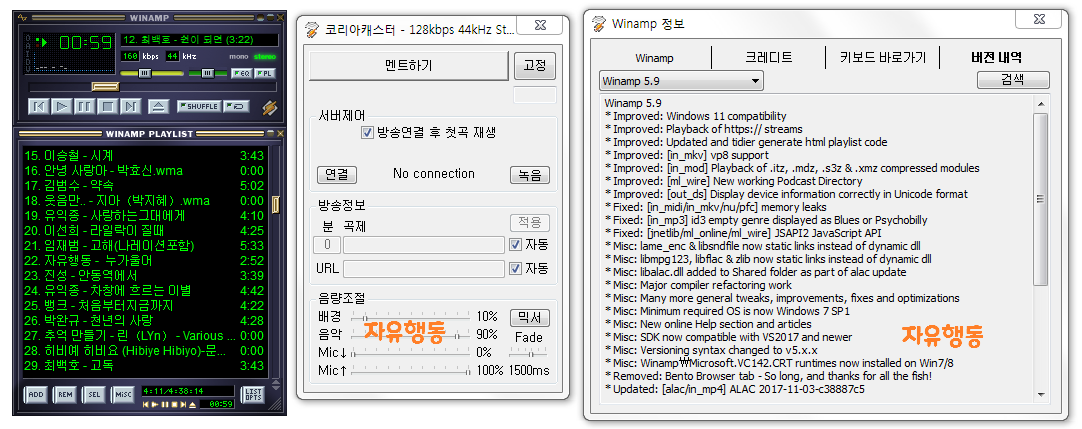Viewport: 1082px width, 429px height.
Task: Click the Mic↑ volume slider
Action: click(411, 370)
